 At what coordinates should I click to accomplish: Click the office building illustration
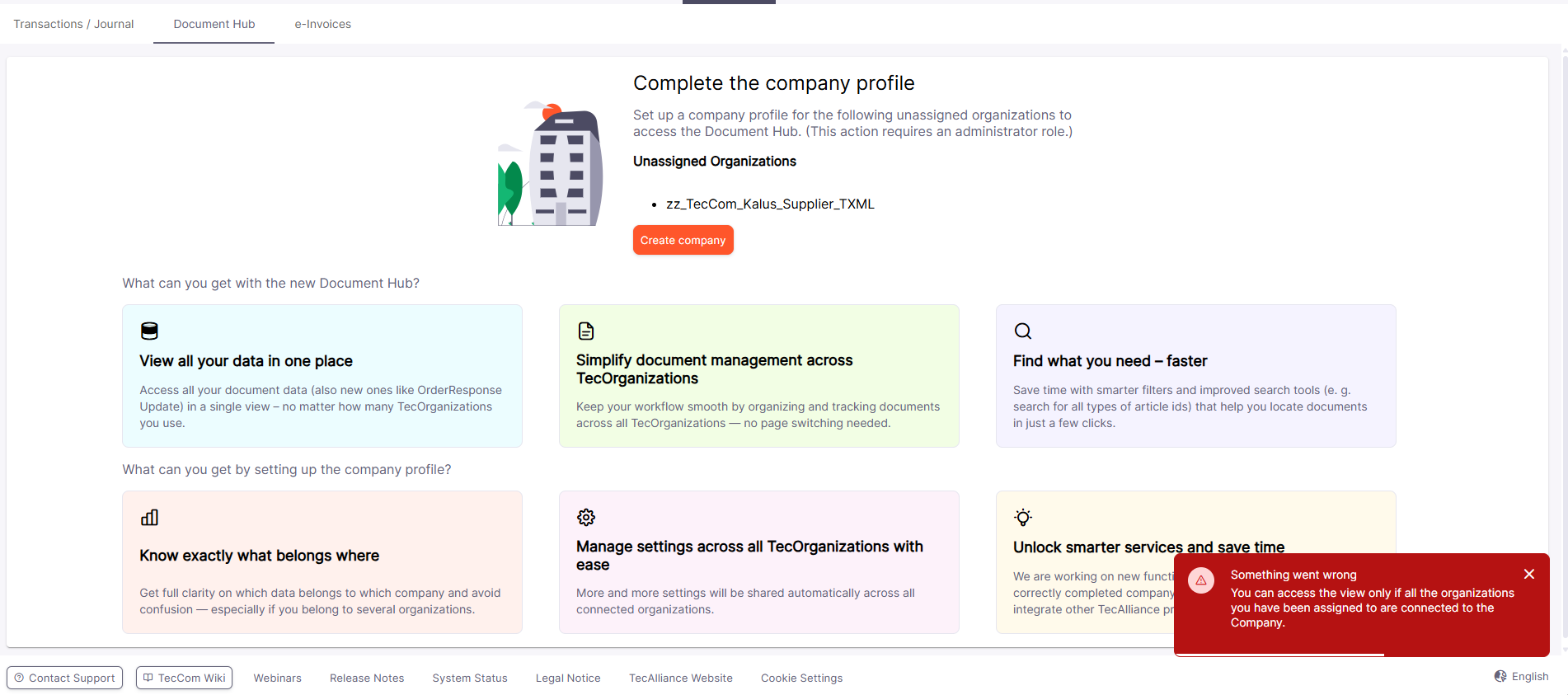tap(551, 164)
